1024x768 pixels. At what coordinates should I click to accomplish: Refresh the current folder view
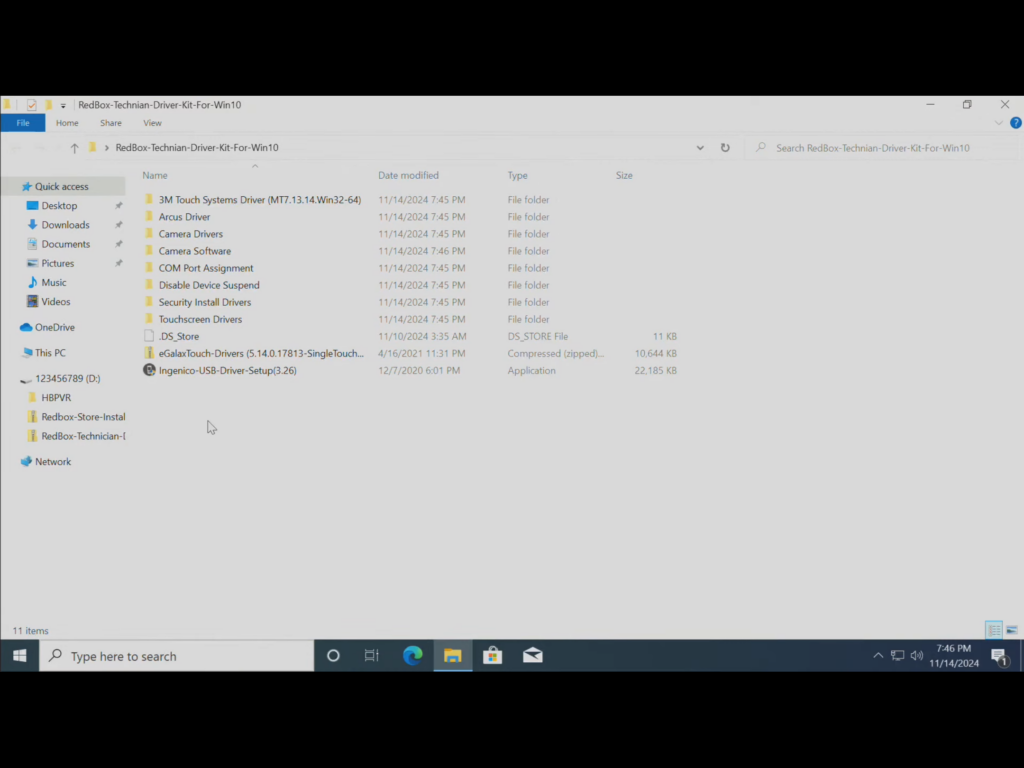pyautogui.click(x=725, y=148)
